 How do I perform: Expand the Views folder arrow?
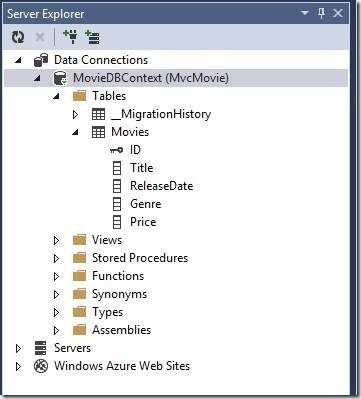pos(56,240)
